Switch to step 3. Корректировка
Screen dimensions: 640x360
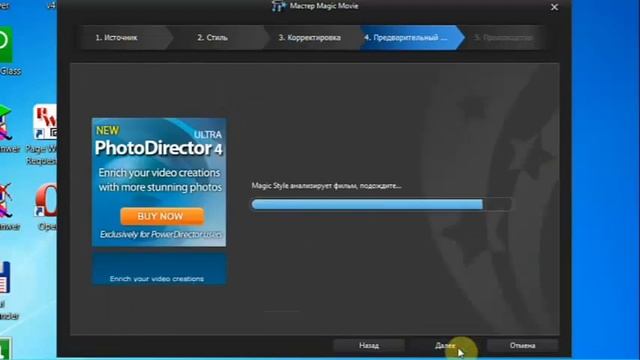(309, 38)
